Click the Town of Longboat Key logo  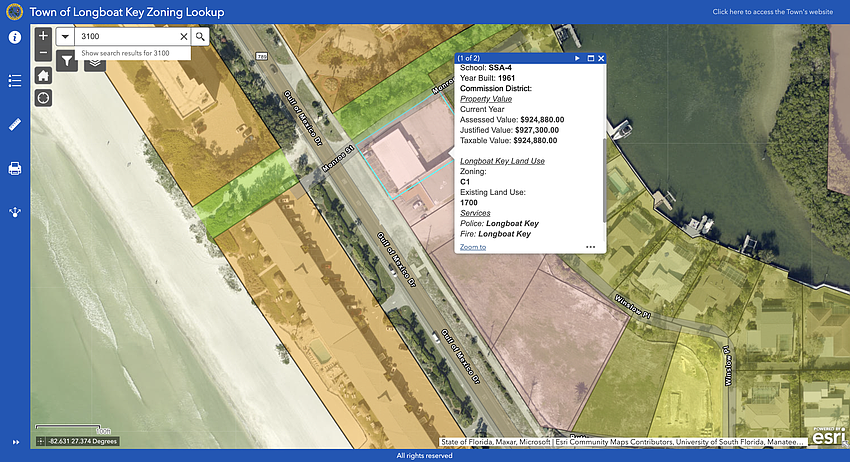point(14,11)
